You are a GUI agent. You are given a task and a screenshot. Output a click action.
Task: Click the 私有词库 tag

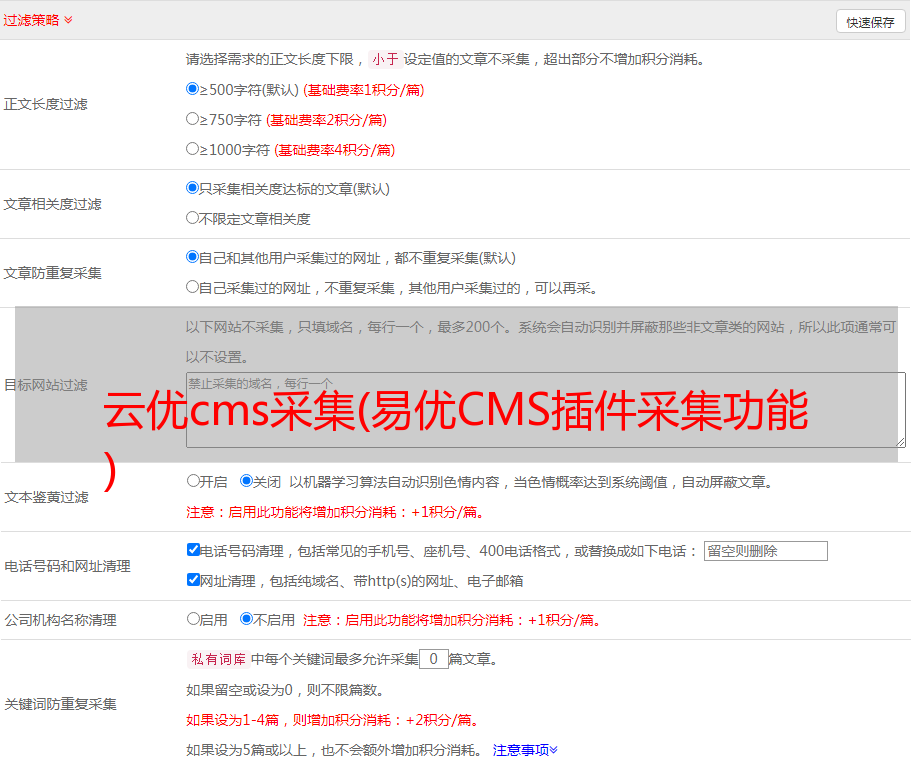218,659
